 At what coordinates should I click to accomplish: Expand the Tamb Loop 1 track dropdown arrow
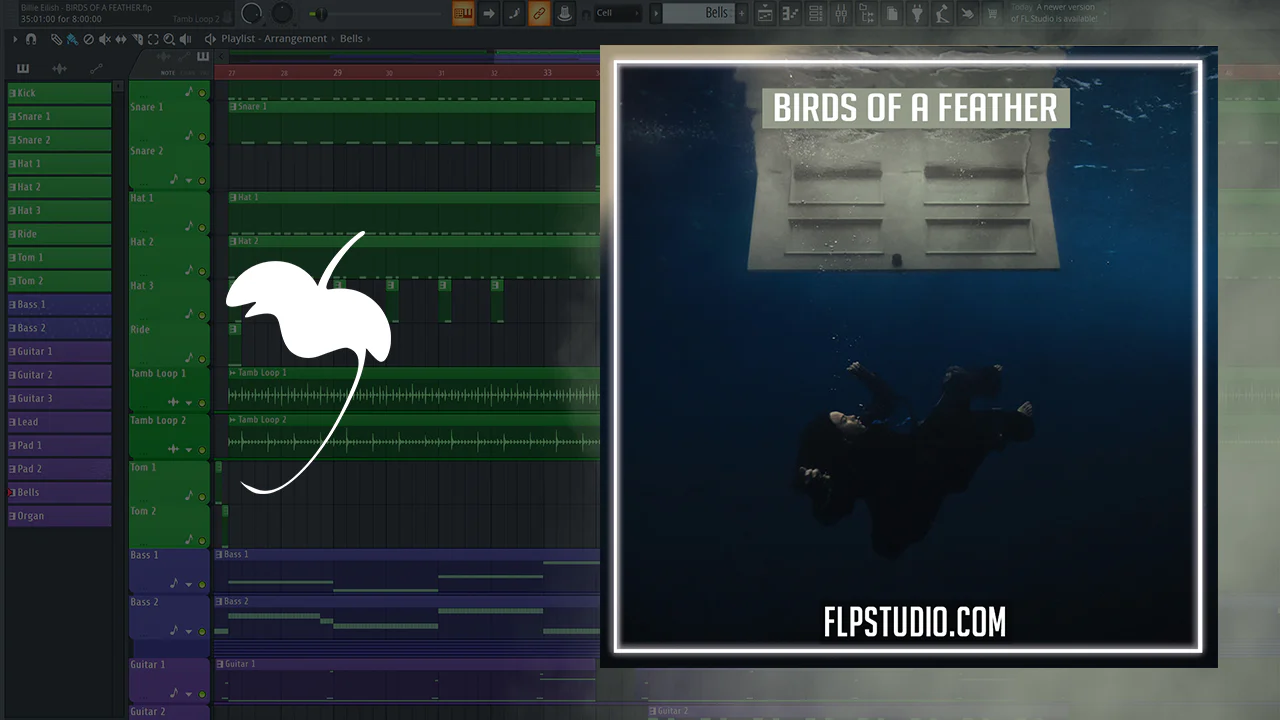tap(188, 403)
